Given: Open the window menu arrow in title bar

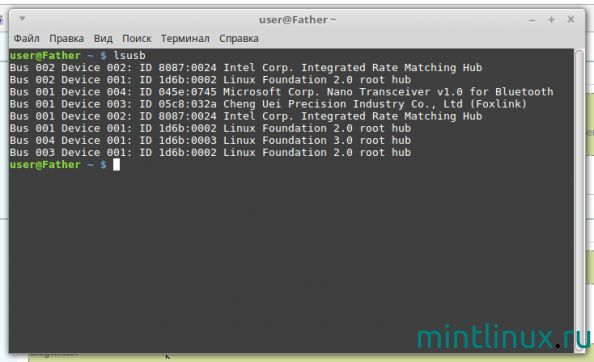Looking at the screenshot, I should click(x=22, y=19).
